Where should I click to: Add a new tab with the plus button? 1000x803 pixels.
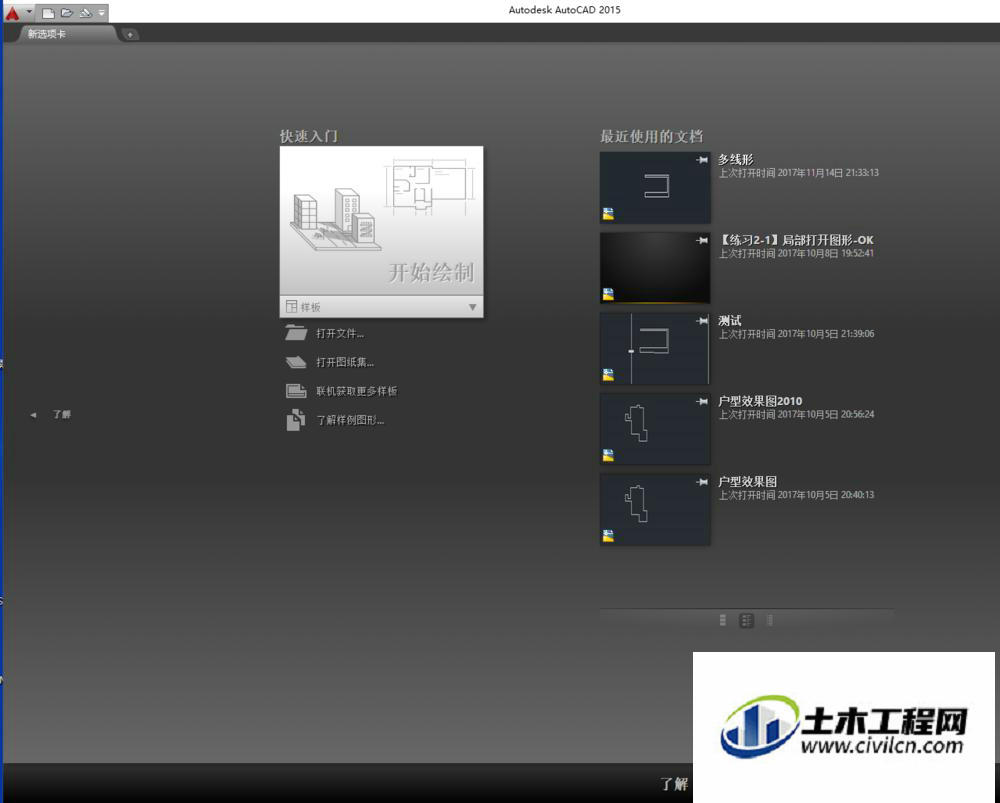(x=129, y=34)
